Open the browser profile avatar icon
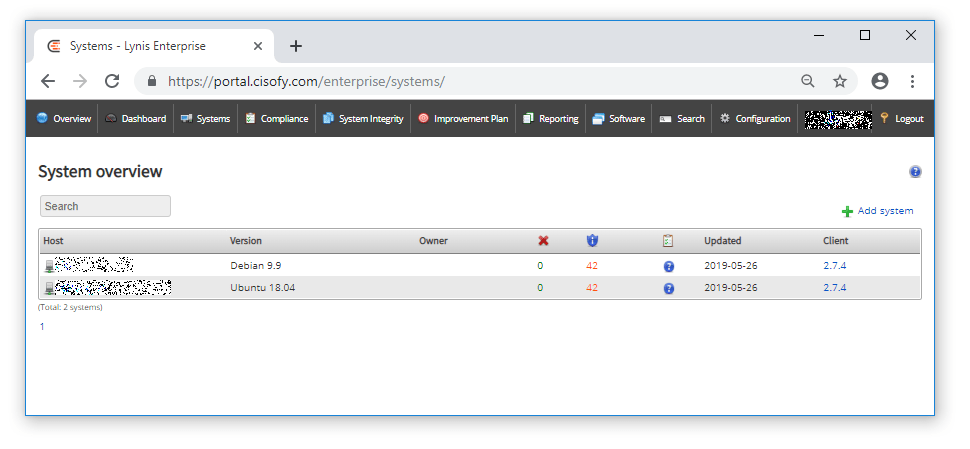970x449 pixels. click(x=880, y=81)
